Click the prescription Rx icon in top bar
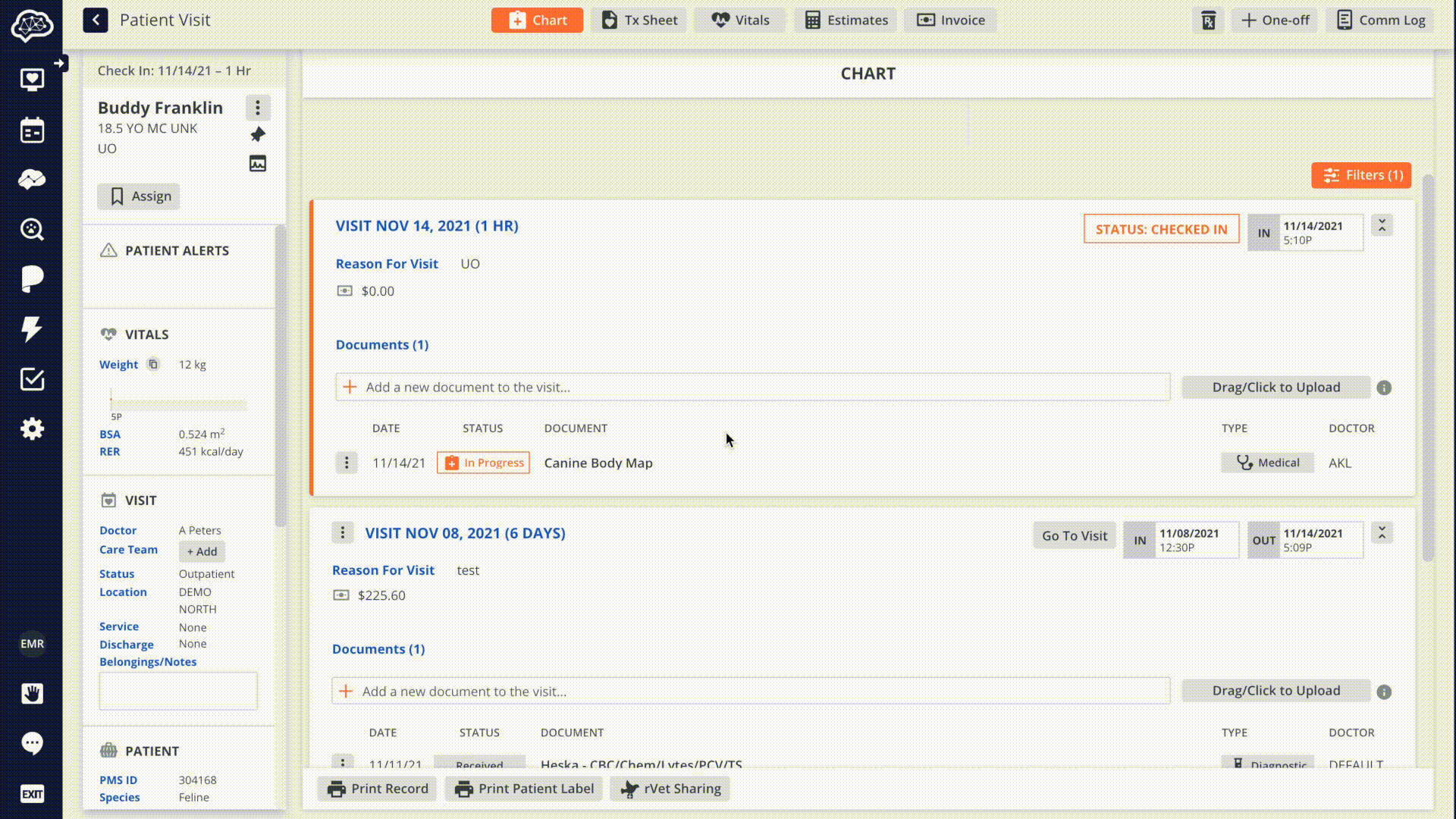Viewport: 1456px width, 819px height. click(x=1208, y=20)
